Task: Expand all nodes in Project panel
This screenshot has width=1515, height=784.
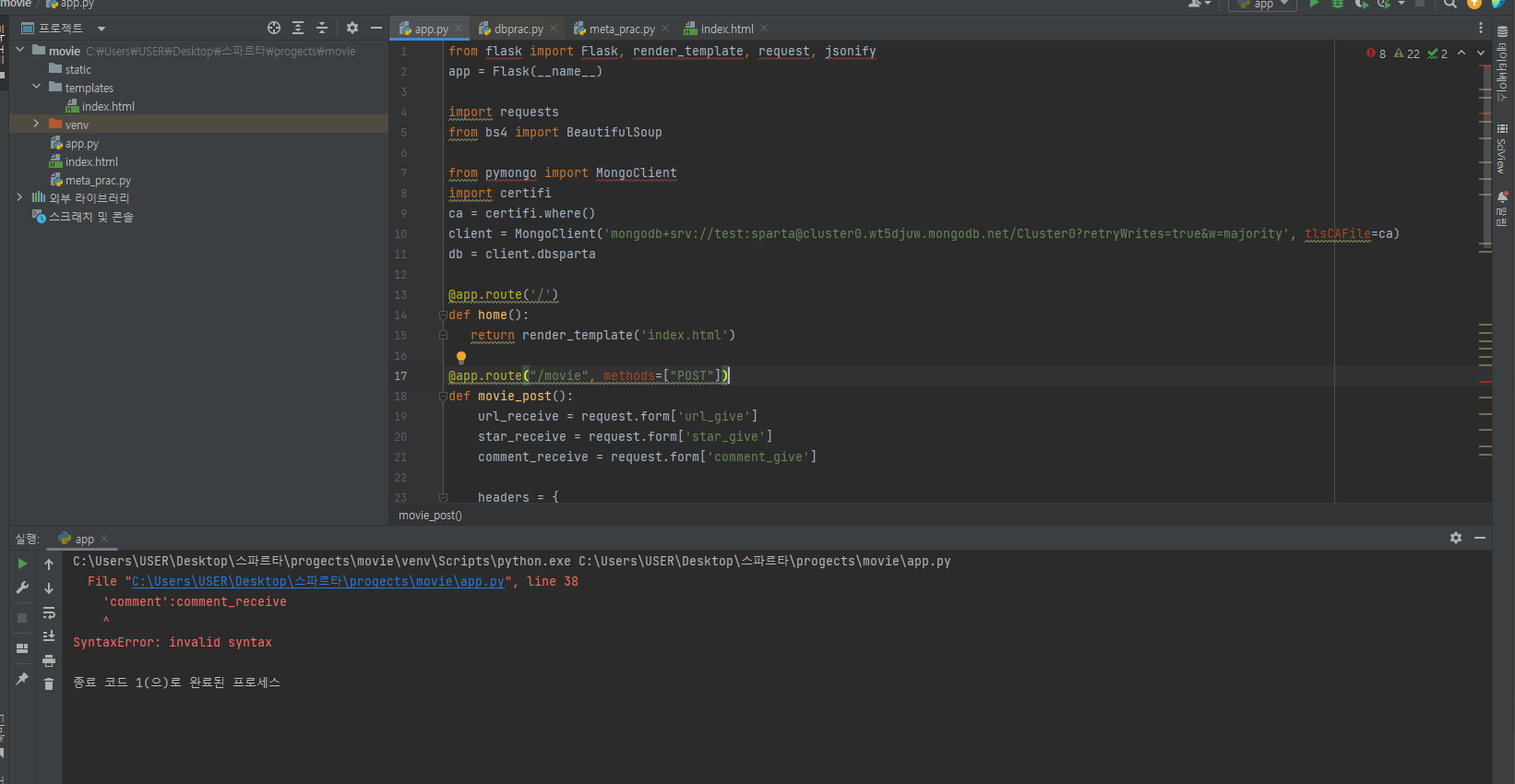Action: (x=298, y=28)
